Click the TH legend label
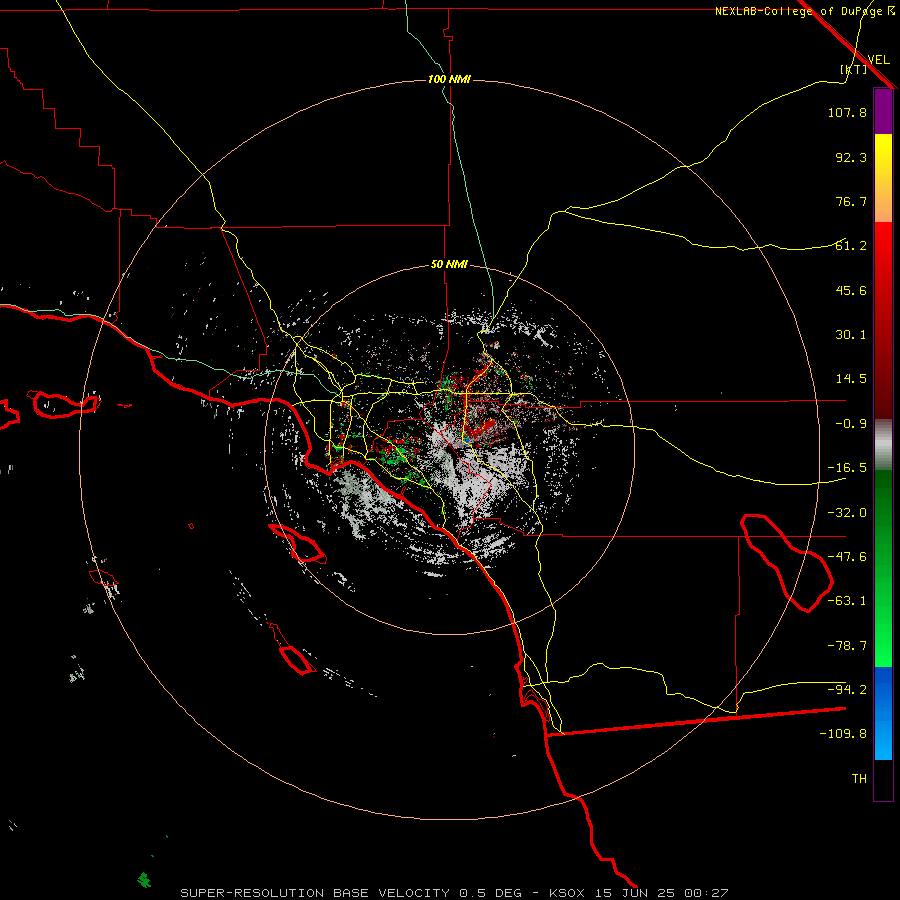 click(x=859, y=779)
